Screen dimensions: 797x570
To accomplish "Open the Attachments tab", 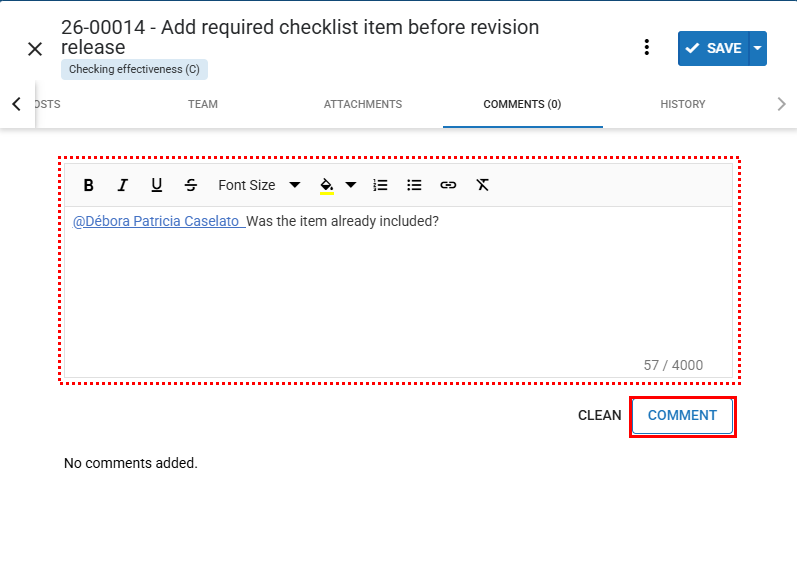I will 363,104.
